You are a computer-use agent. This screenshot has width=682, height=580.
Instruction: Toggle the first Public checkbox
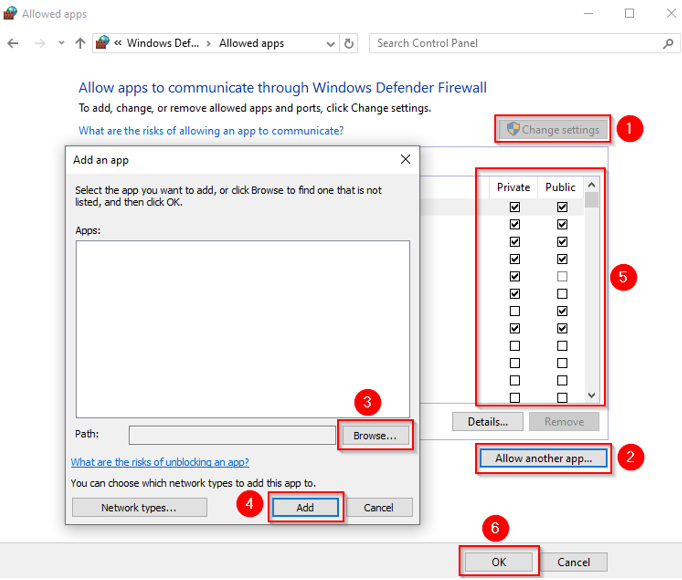point(562,207)
